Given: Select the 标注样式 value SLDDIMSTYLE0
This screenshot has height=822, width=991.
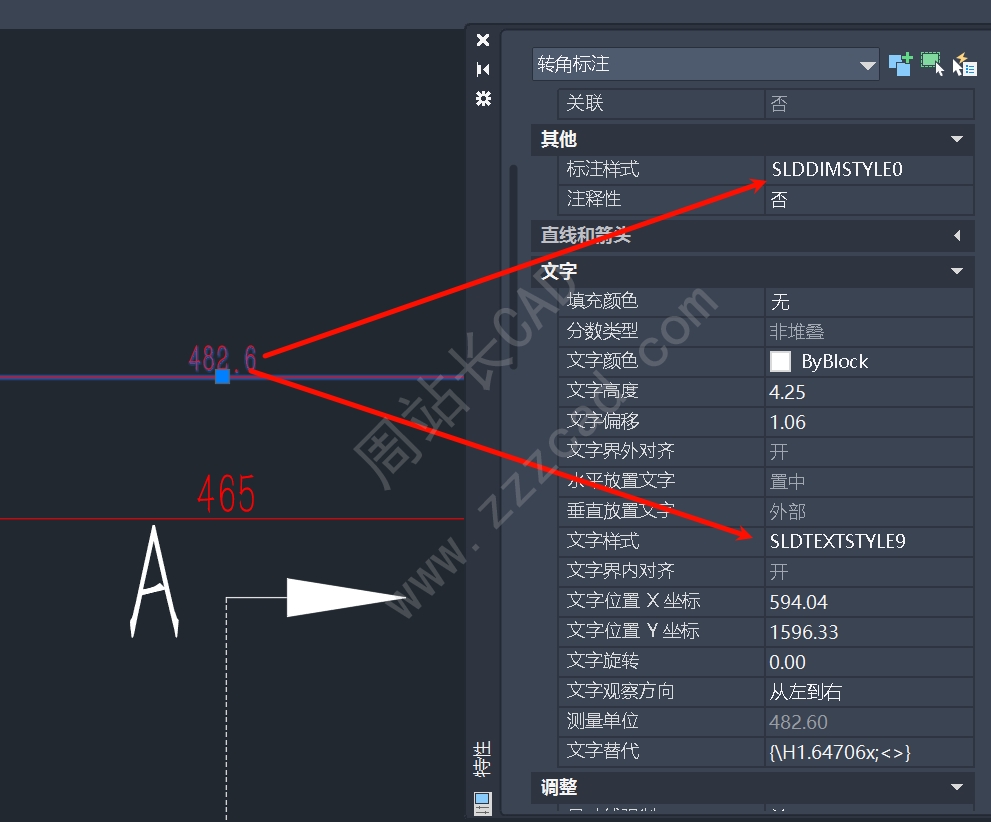Looking at the screenshot, I should 868,170.
